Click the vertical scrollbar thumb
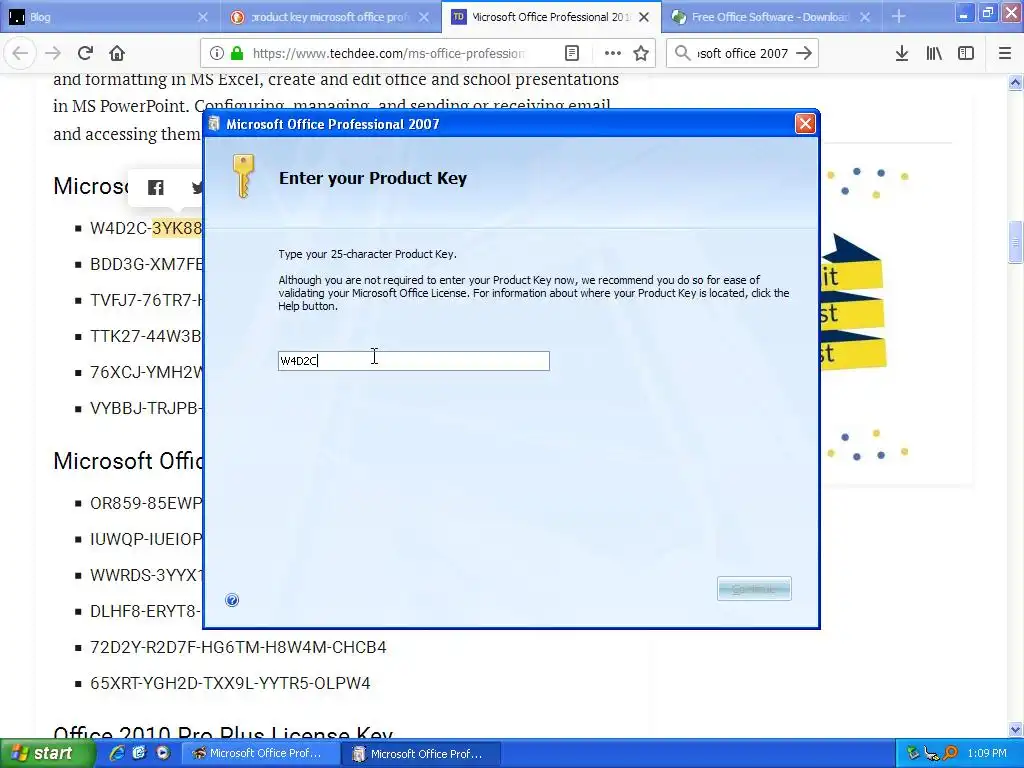 [1015, 243]
